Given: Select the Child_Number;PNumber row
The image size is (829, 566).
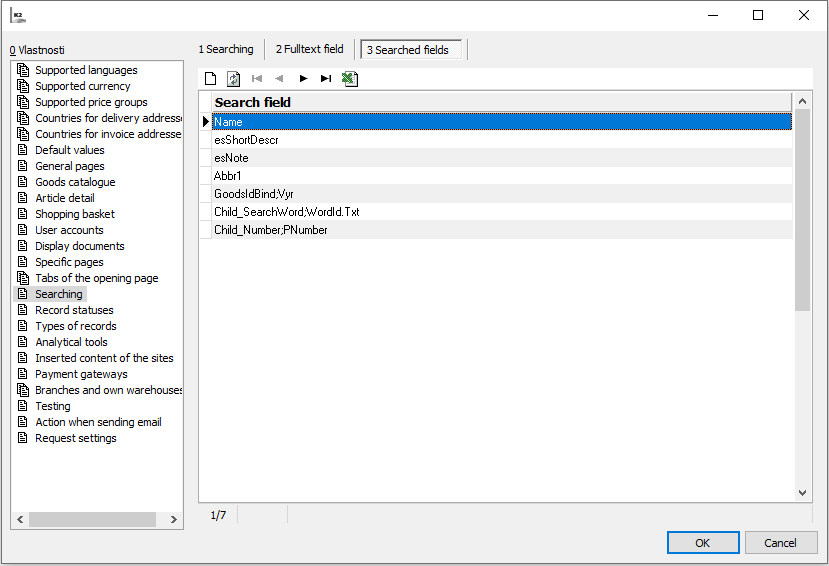Looking at the screenshot, I should tap(270, 230).
